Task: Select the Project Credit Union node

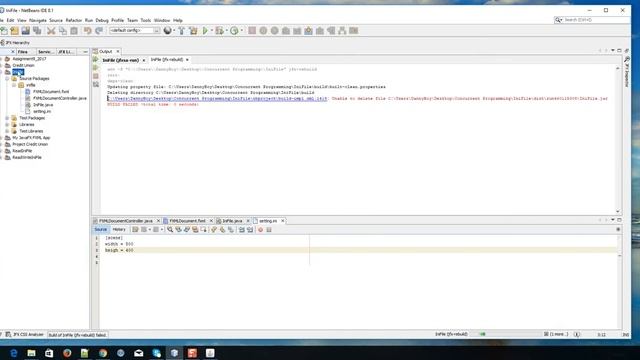Action: point(30,144)
